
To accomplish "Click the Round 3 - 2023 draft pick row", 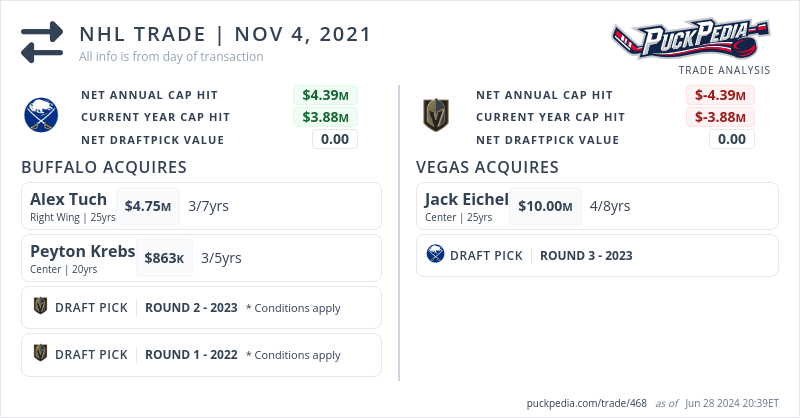I will tap(596, 255).
